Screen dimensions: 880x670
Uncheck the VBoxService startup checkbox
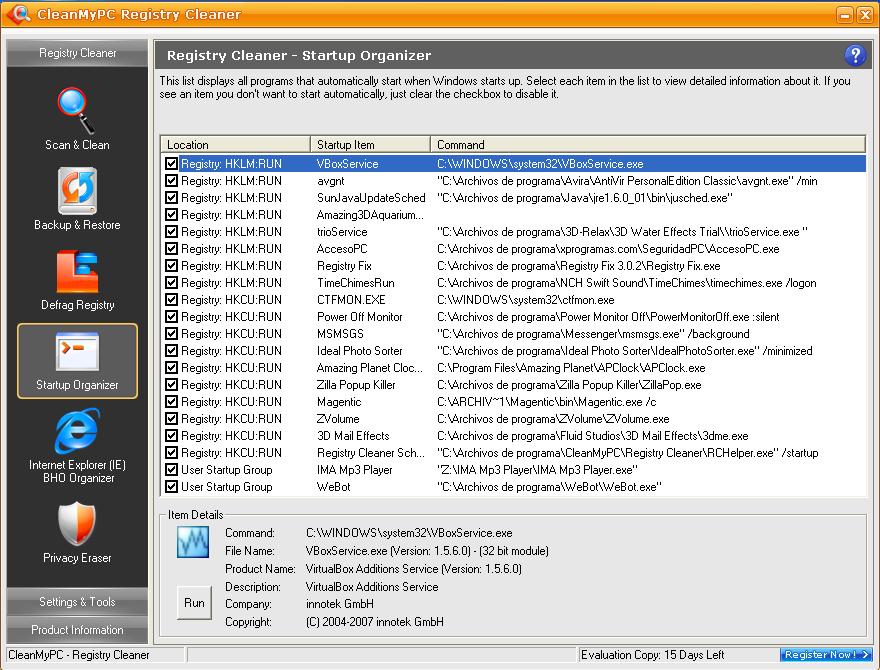171,163
